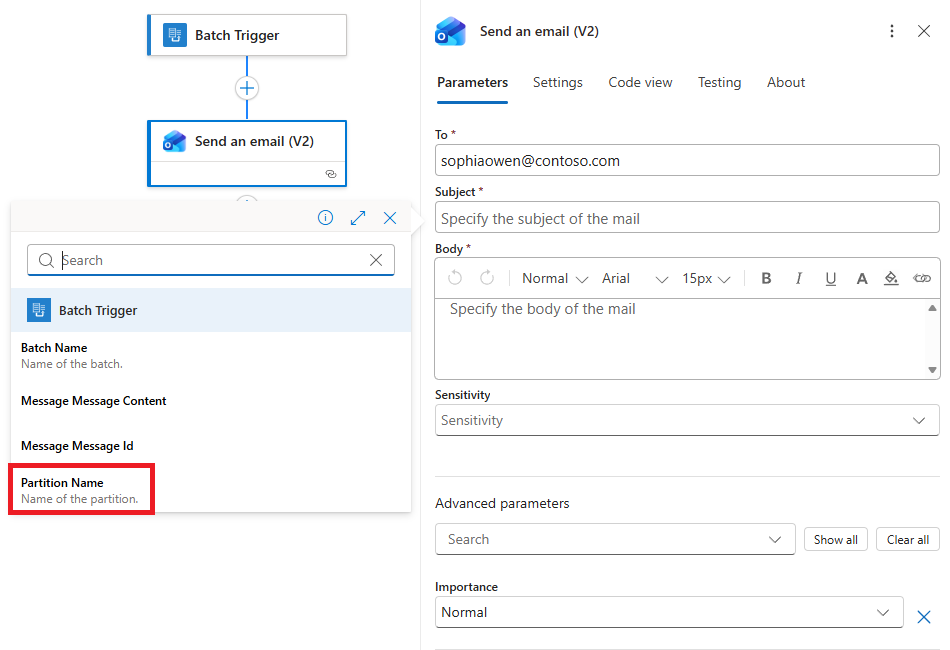Open the Arial font family dropdown
This screenshot has height=650, width=950.
tap(634, 278)
